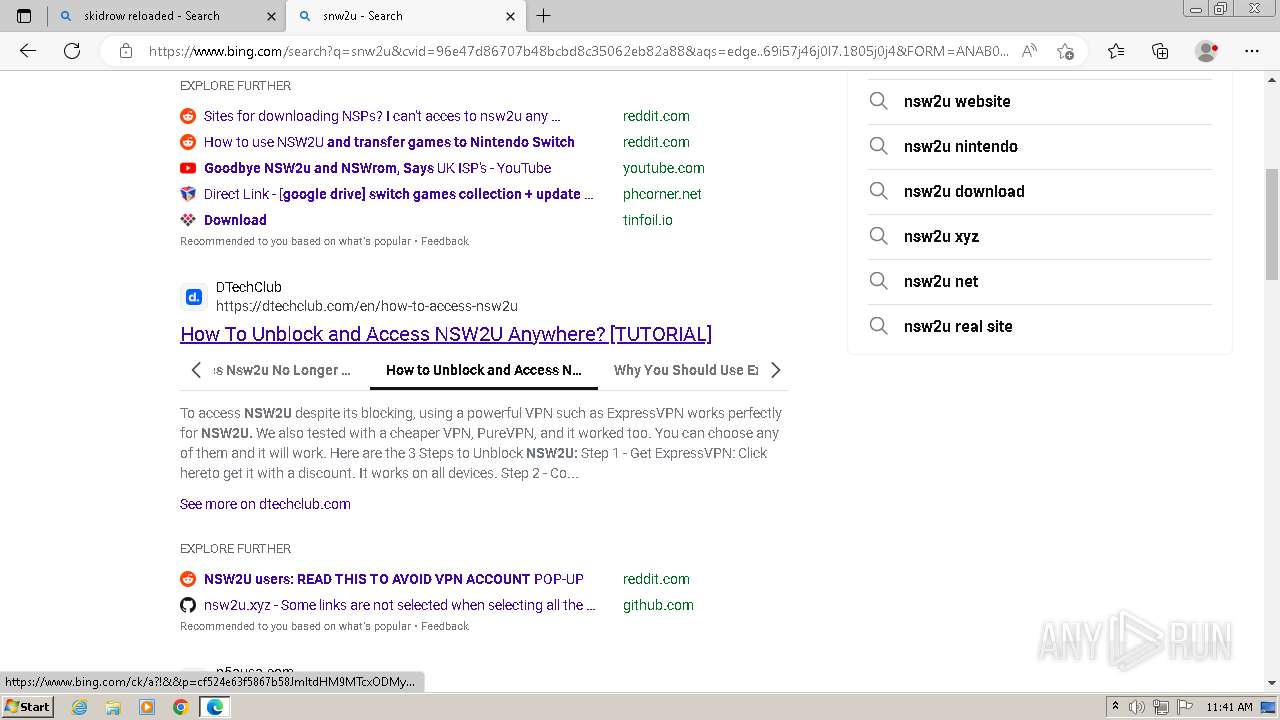
Task: Open See more on dtechclub.com
Action: click(x=265, y=504)
